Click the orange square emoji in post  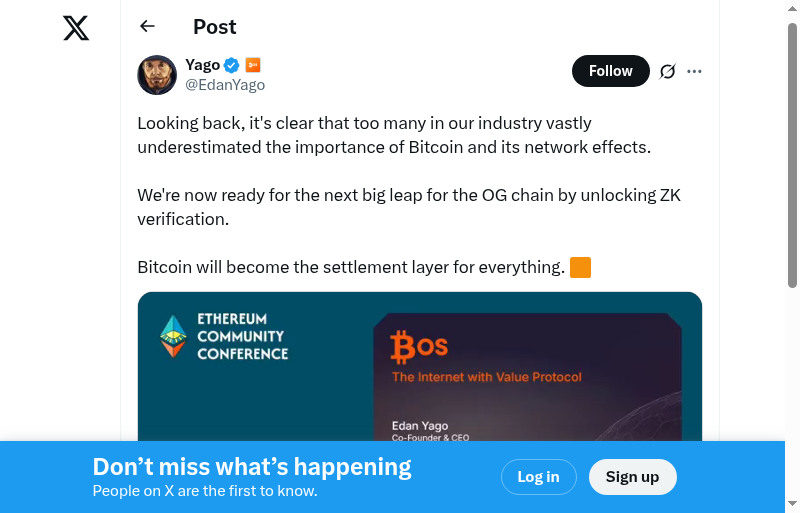click(x=580, y=268)
